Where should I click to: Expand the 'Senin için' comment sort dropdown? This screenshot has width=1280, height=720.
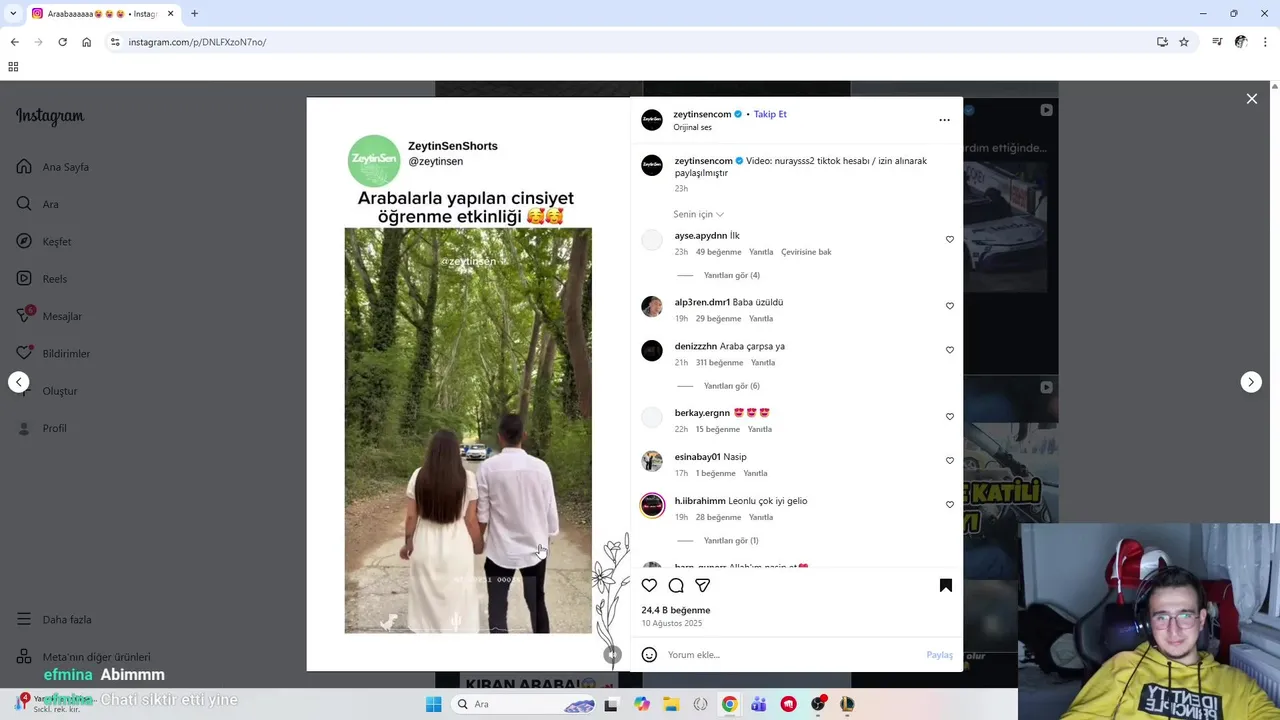(698, 214)
